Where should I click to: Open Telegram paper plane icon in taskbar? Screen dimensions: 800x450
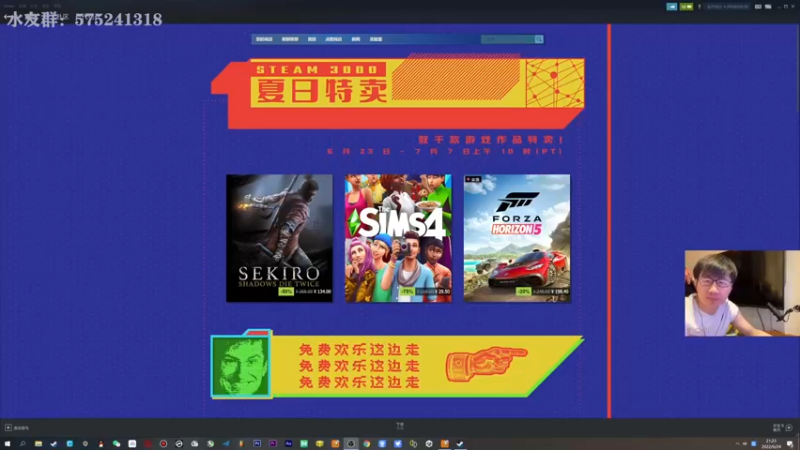point(226,444)
